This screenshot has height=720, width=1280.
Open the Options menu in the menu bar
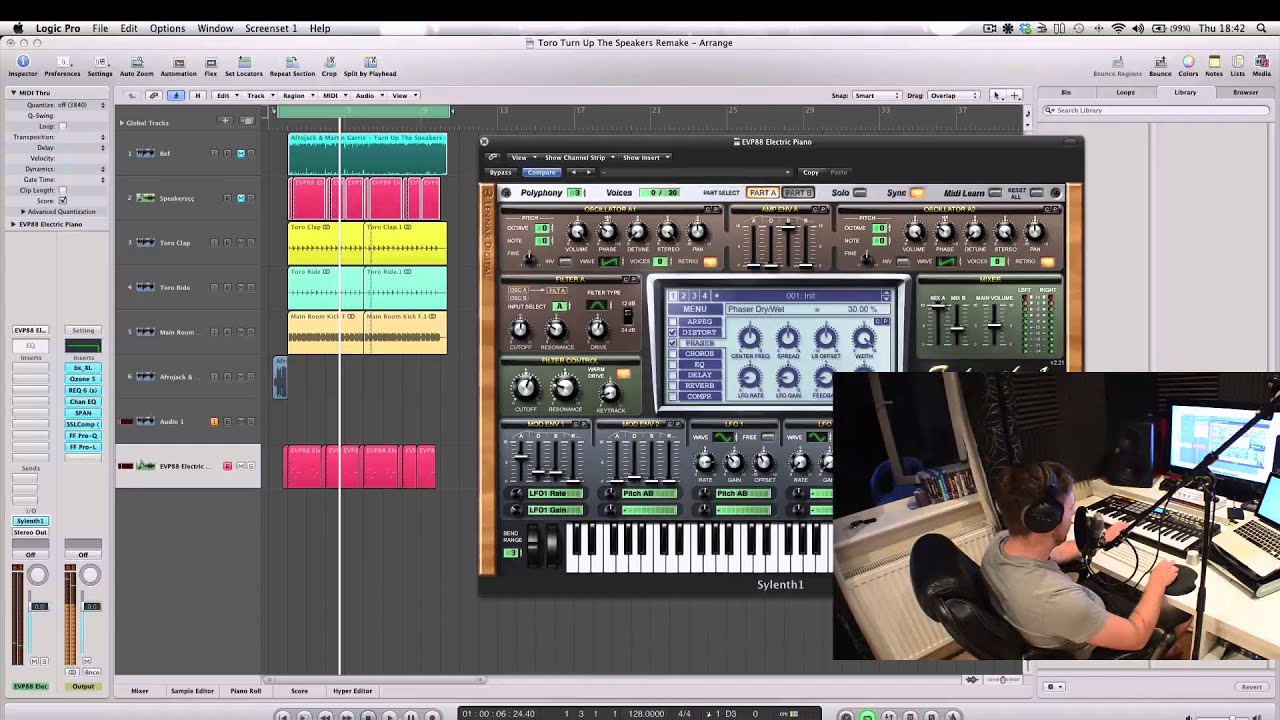tap(167, 29)
